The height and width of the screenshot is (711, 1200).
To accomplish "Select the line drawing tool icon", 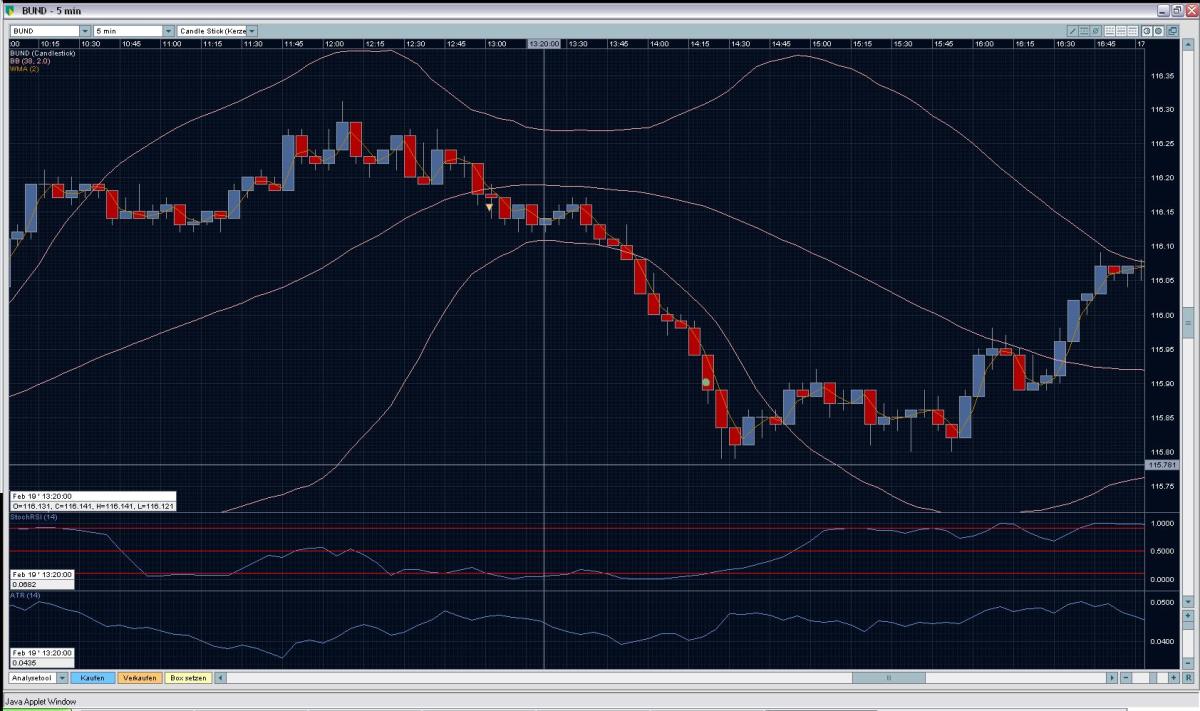I will [x=1073, y=31].
